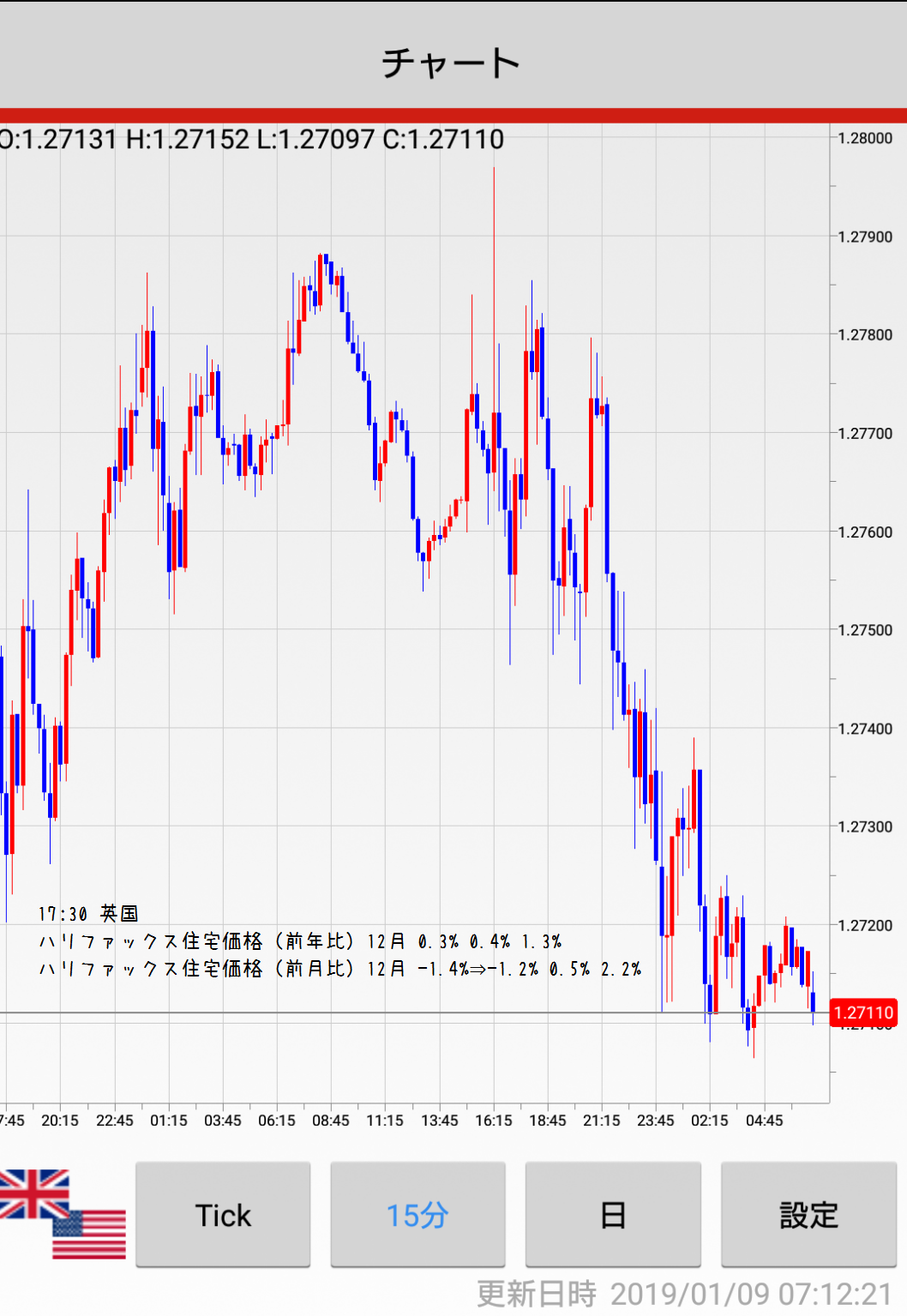
Task: Switch to the 日 daily timeframe
Action: tap(613, 1215)
